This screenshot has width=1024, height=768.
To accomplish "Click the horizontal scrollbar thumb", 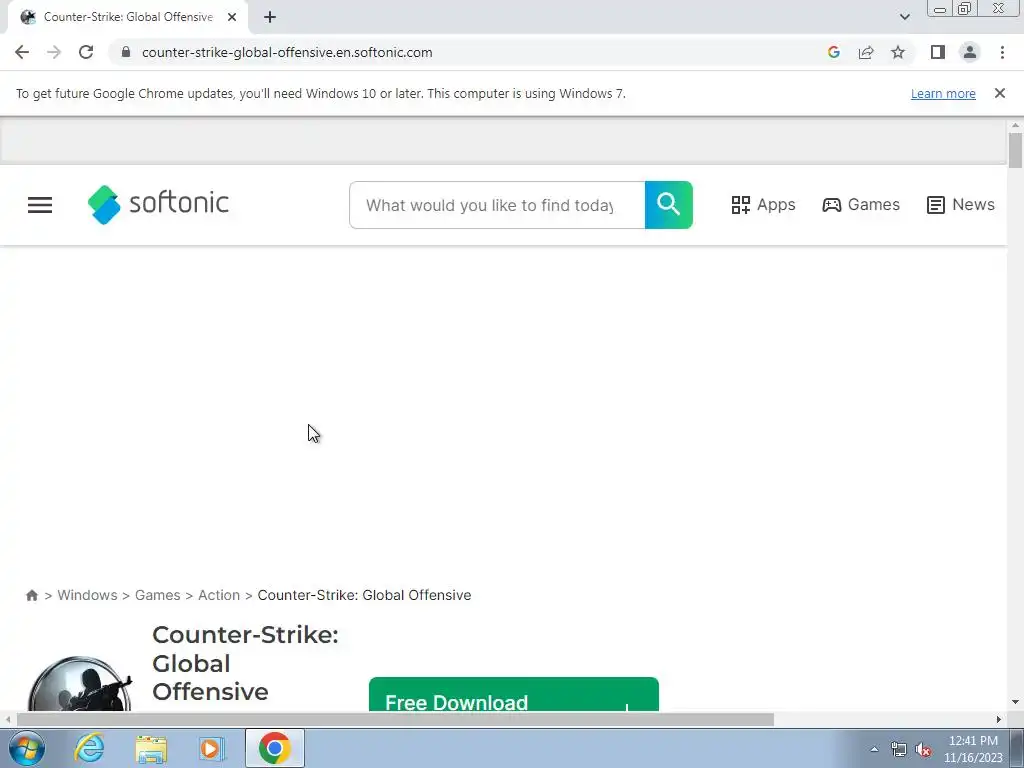I will (395, 719).
